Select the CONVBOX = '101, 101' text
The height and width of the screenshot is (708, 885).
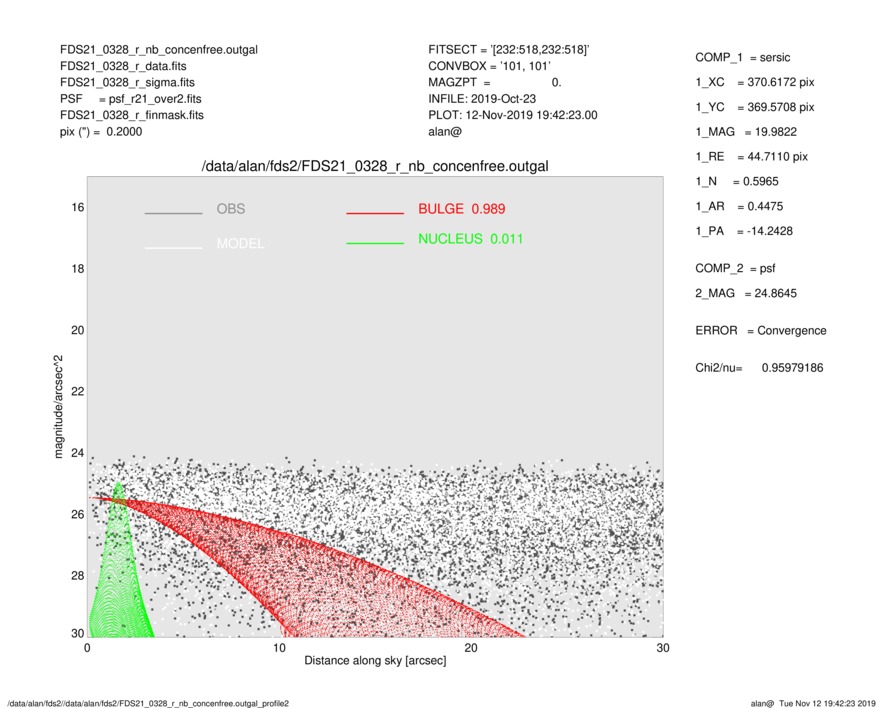(x=489, y=66)
